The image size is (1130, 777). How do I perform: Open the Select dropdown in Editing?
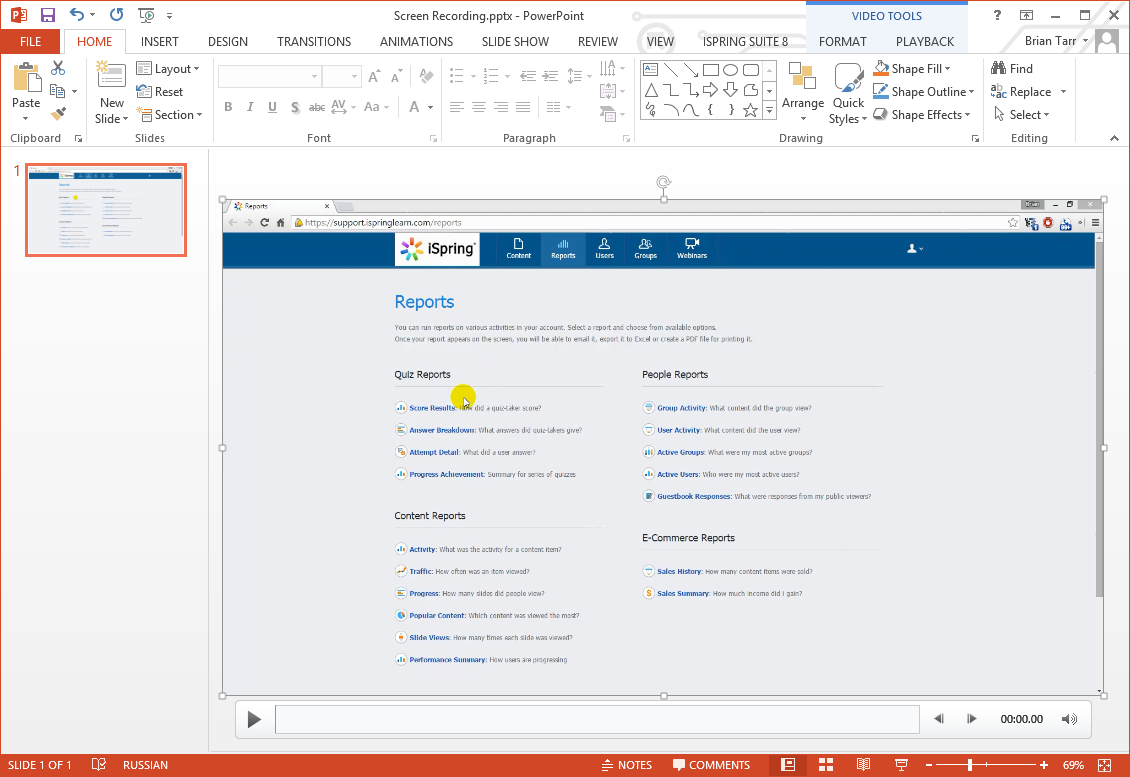pos(1020,115)
